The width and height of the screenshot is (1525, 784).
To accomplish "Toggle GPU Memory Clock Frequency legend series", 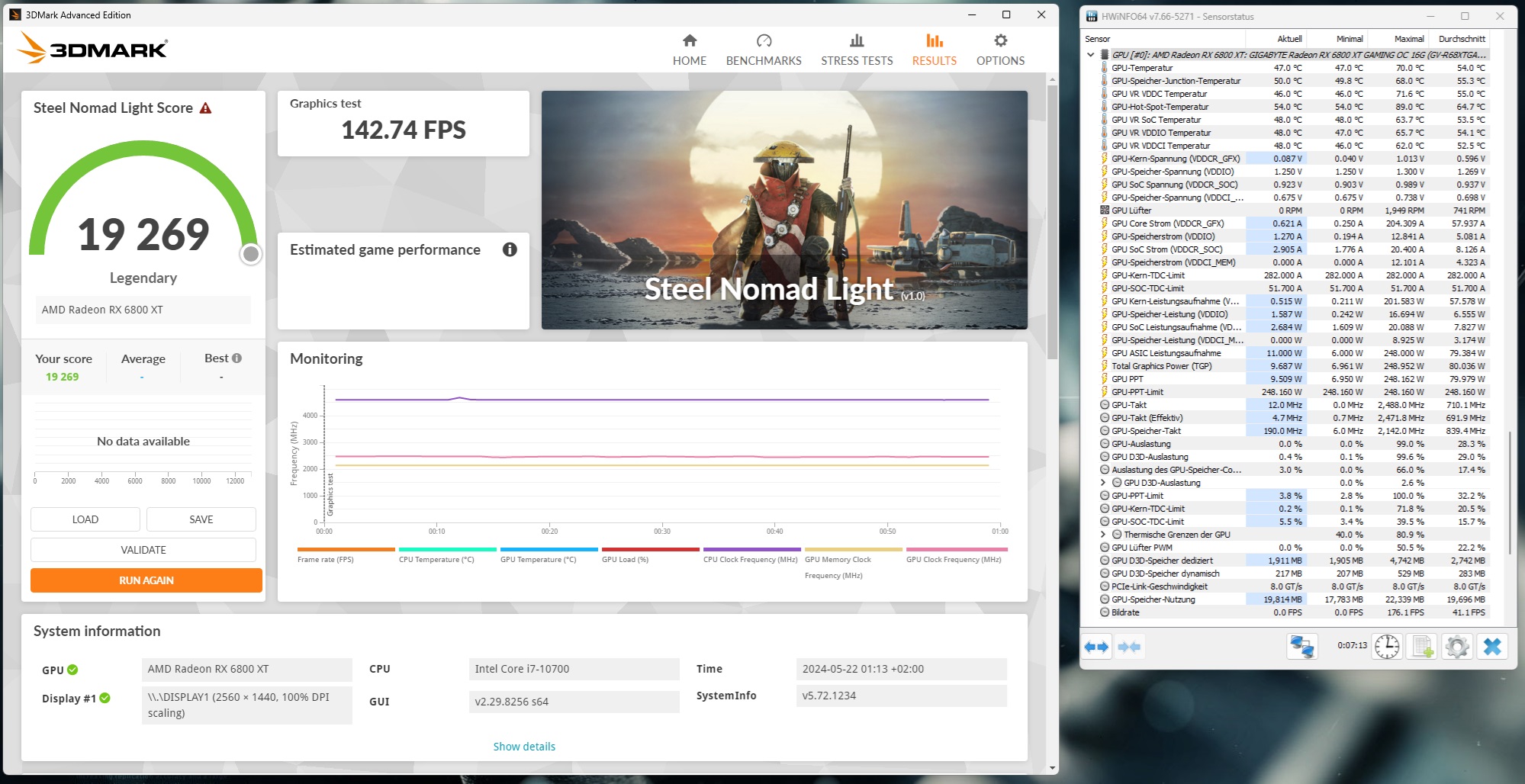I will [x=853, y=563].
